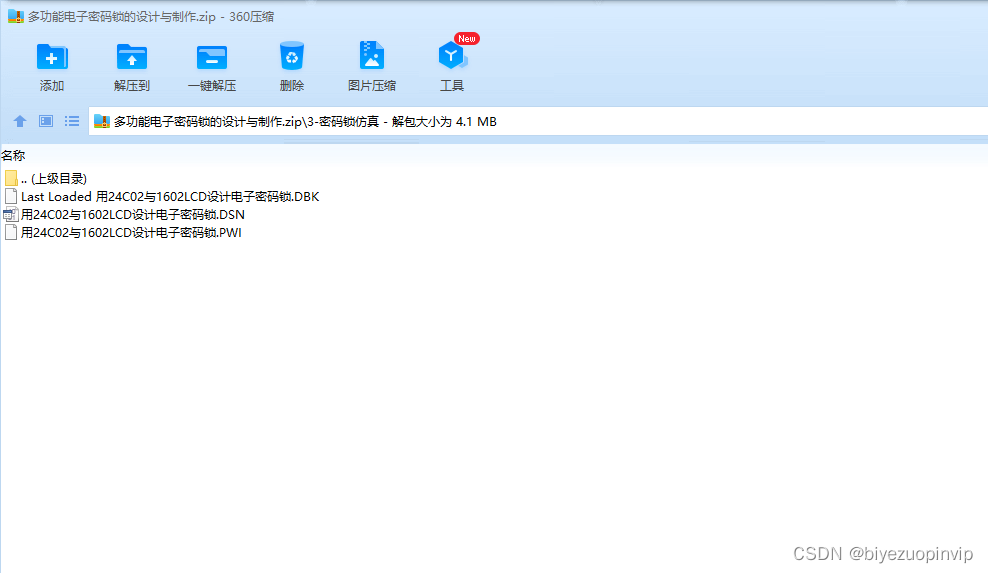
Task: Switch to thumbnail view icon
Action: click(46, 121)
